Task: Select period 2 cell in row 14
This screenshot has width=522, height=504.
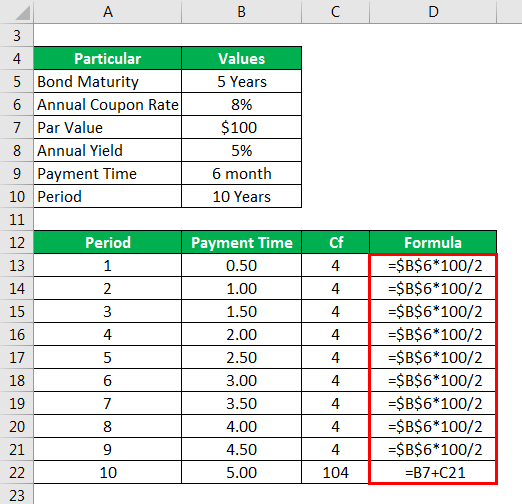Action: pos(107,288)
